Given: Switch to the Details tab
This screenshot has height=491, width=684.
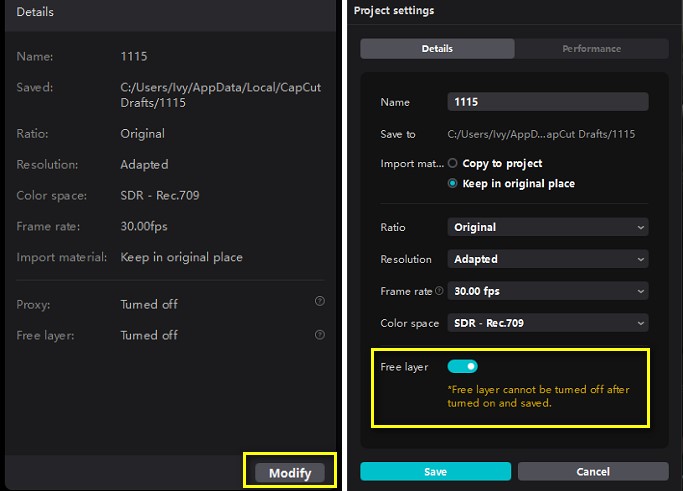Looking at the screenshot, I should point(437,48).
